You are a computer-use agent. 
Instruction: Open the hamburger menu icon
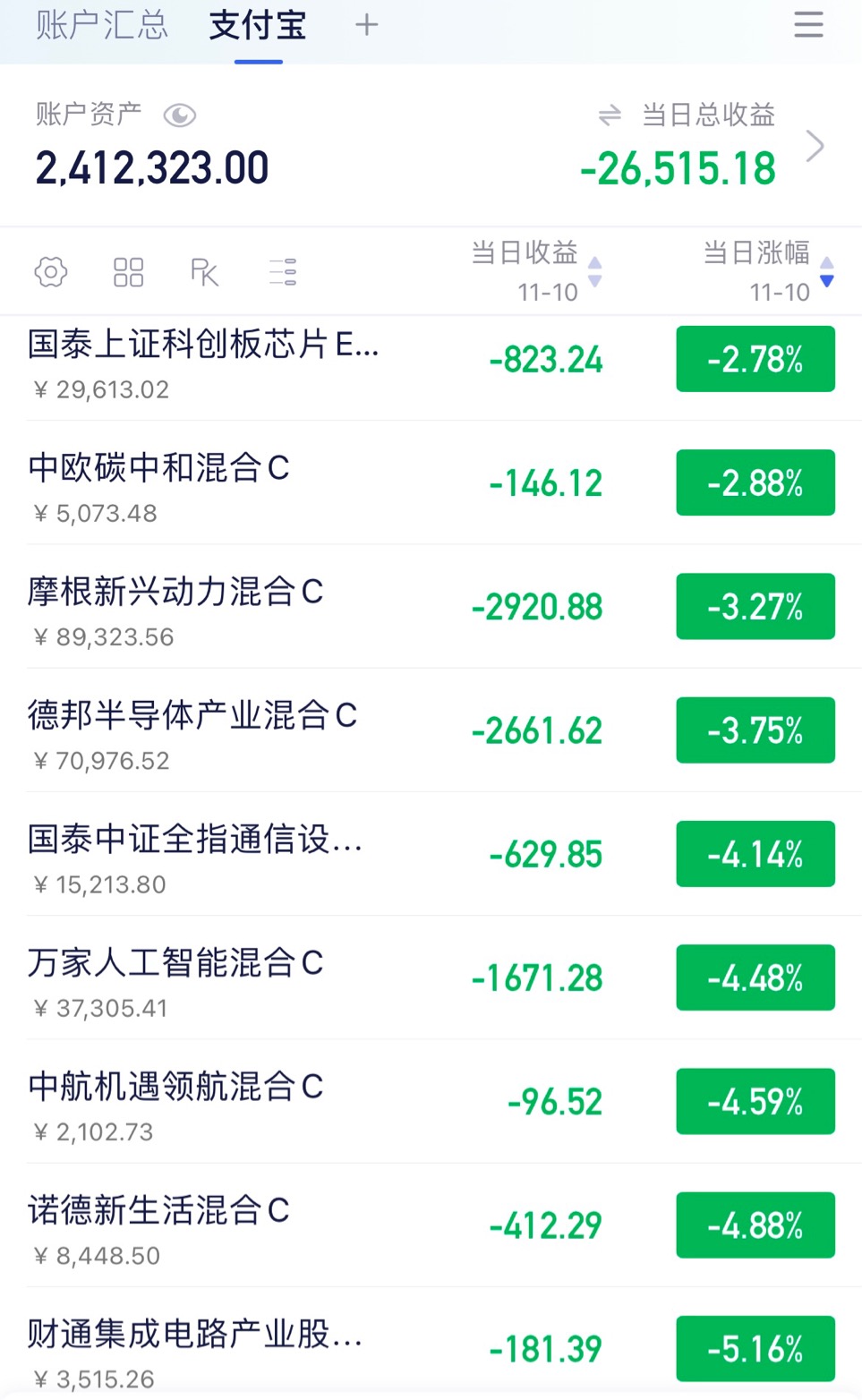(807, 24)
